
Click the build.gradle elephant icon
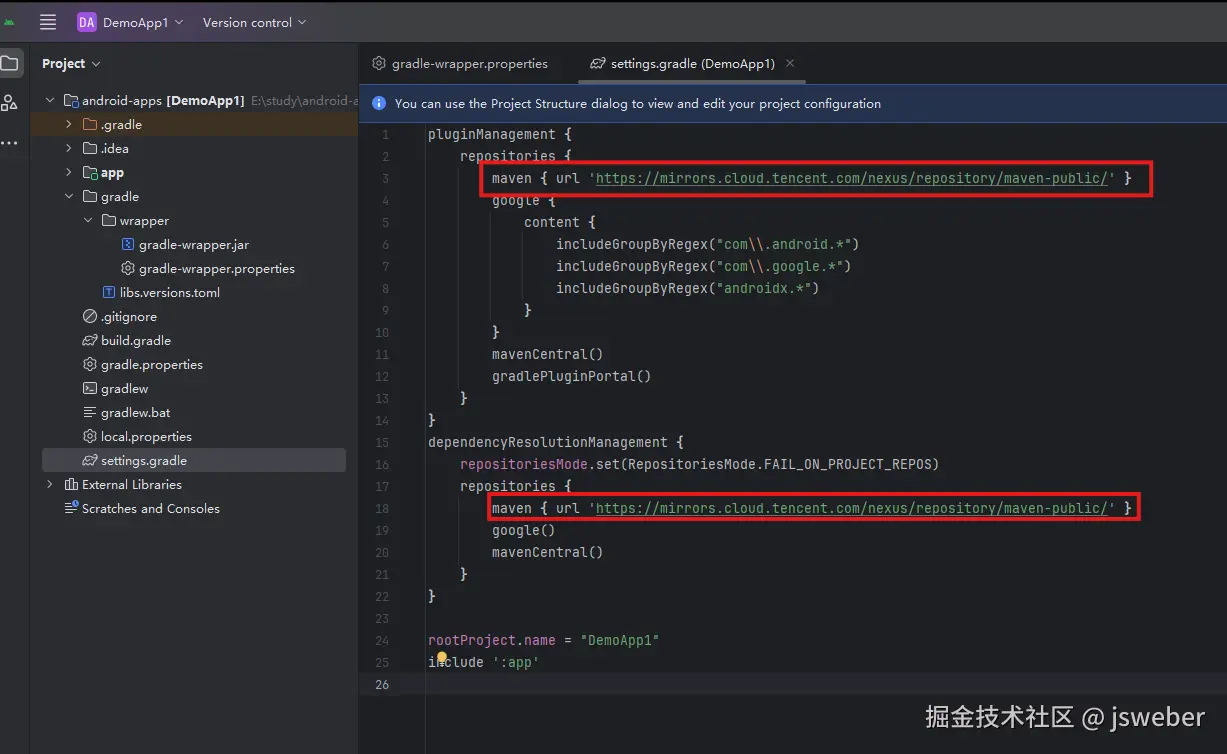pyautogui.click(x=90, y=340)
